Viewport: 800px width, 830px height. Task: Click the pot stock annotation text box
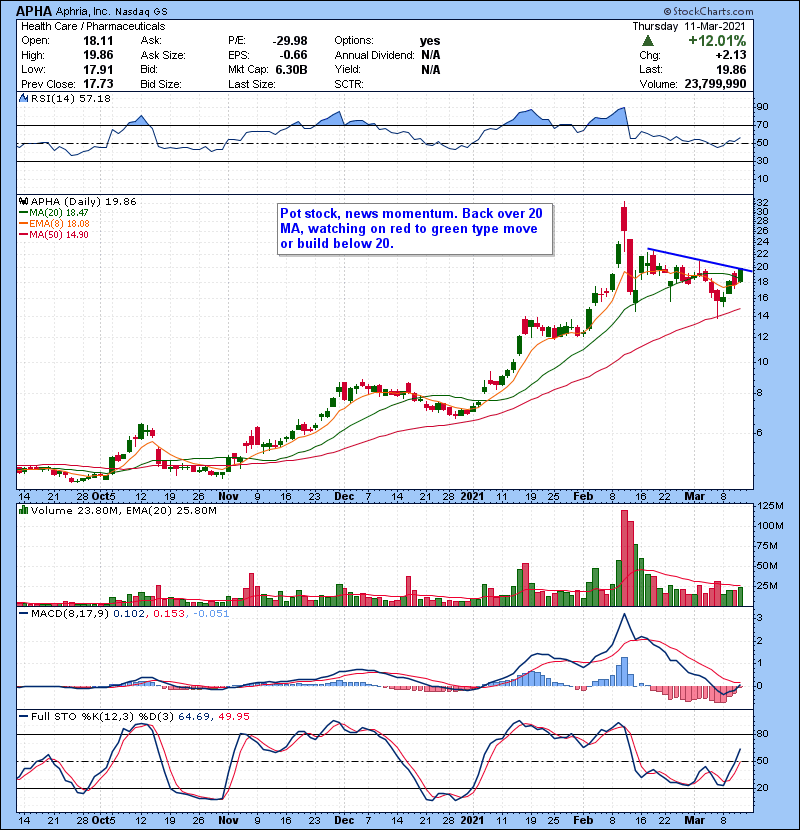click(x=415, y=229)
